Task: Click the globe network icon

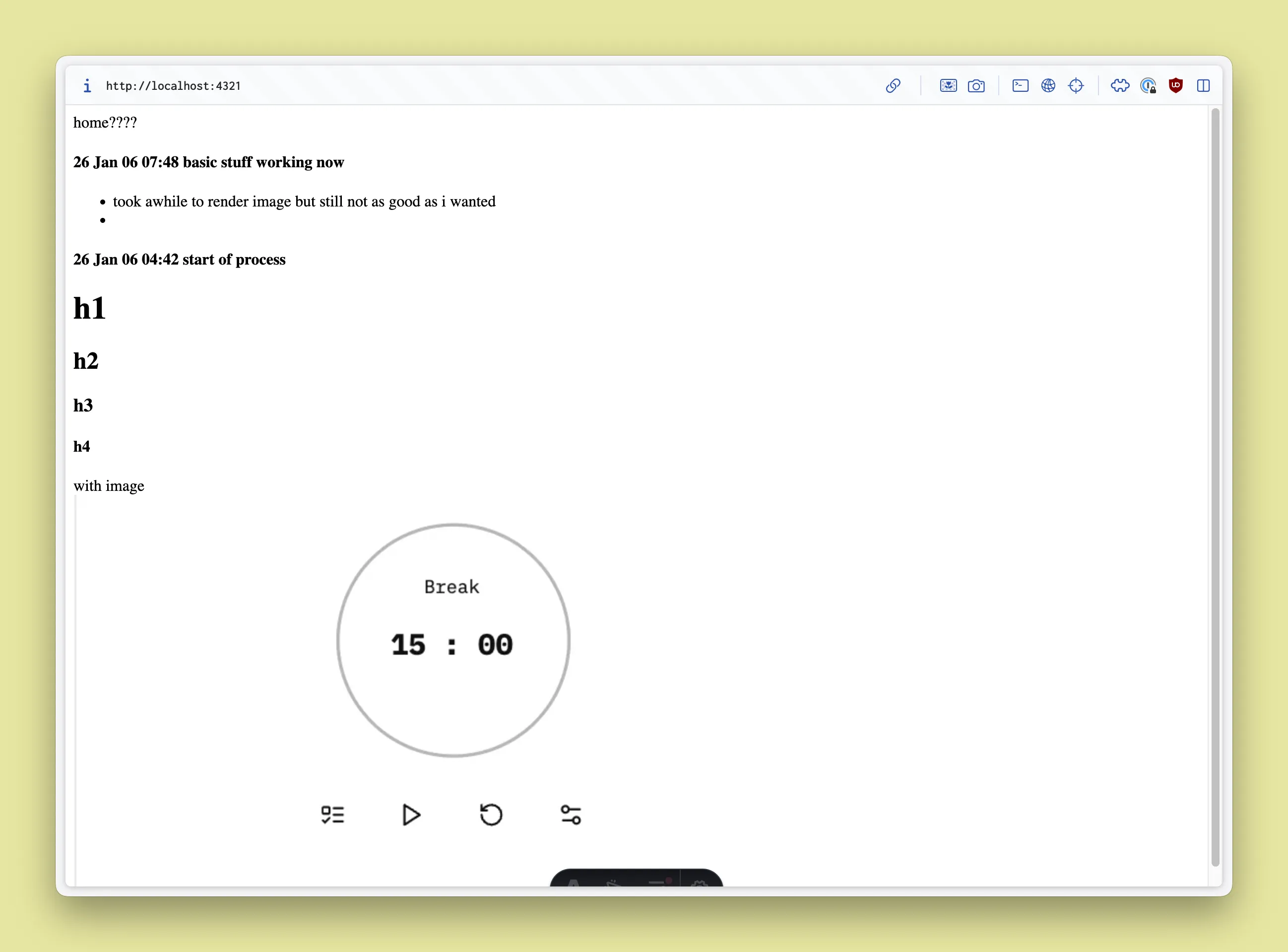Action: click(x=1048, y=86)
